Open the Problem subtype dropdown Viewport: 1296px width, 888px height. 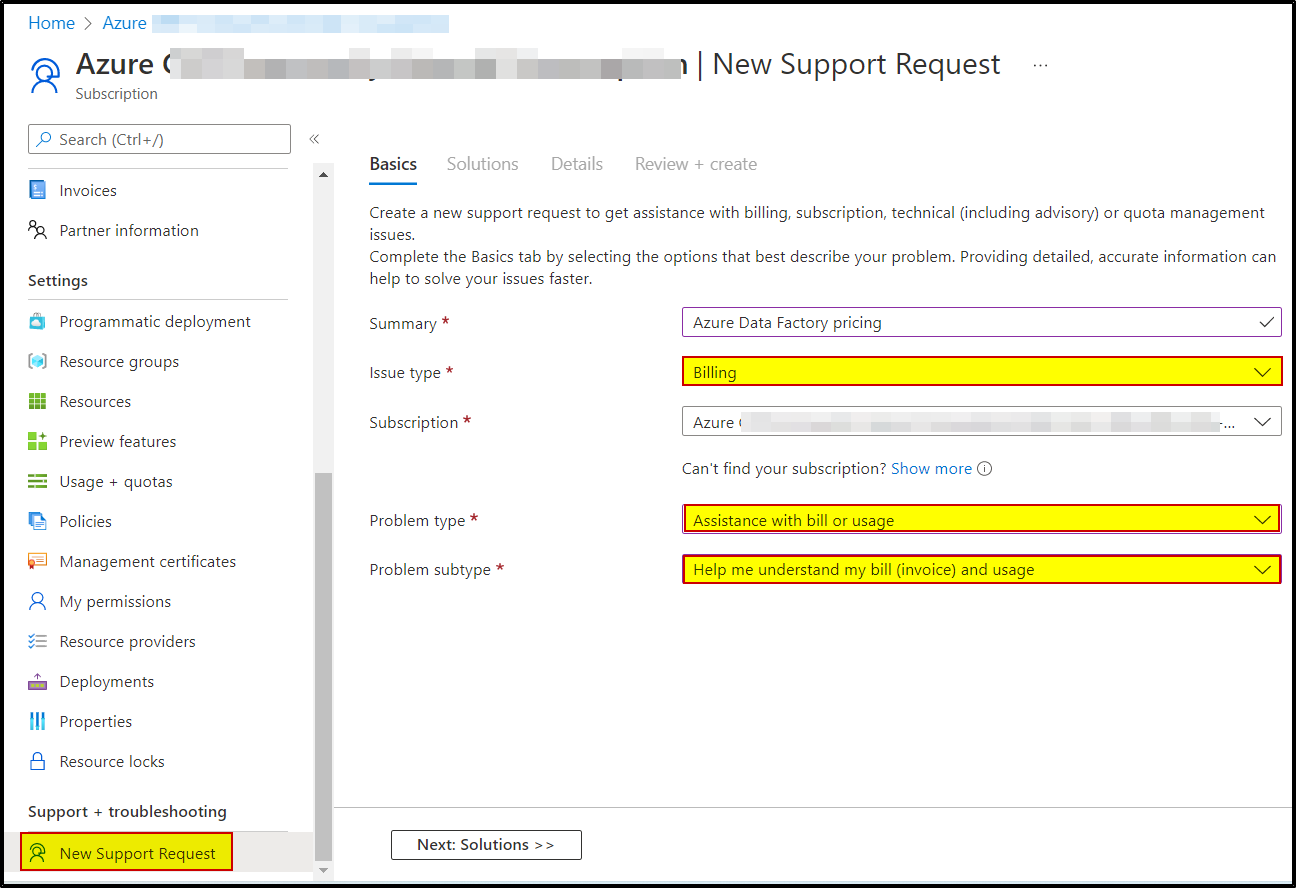pyautogui.click(x=981, y=570)
